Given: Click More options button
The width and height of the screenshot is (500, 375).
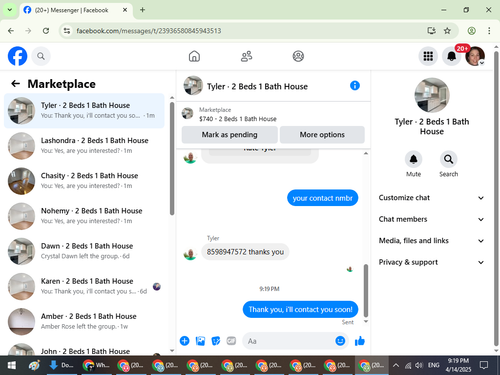Looking at the screenshot, I should coord(322,135).
